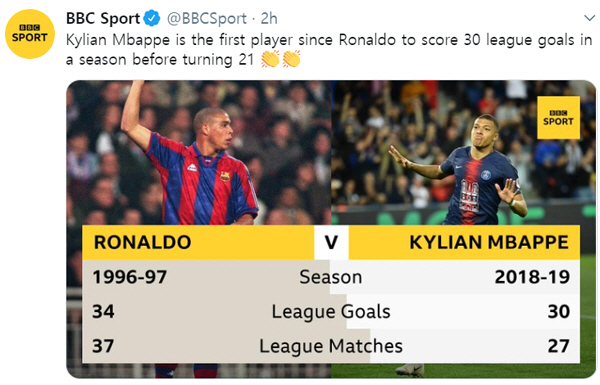
Task: Click the white V separator box
Action: (331, 243)
